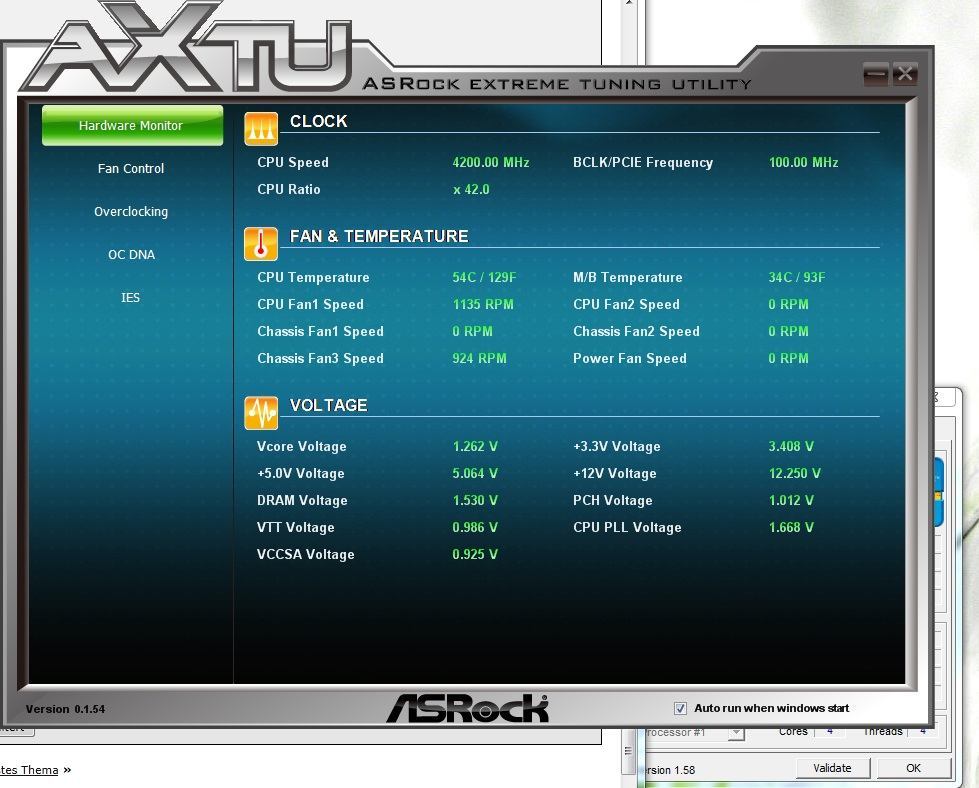Switch to Fan Control page
The image size is (979, 788).
tap(130, 169)
